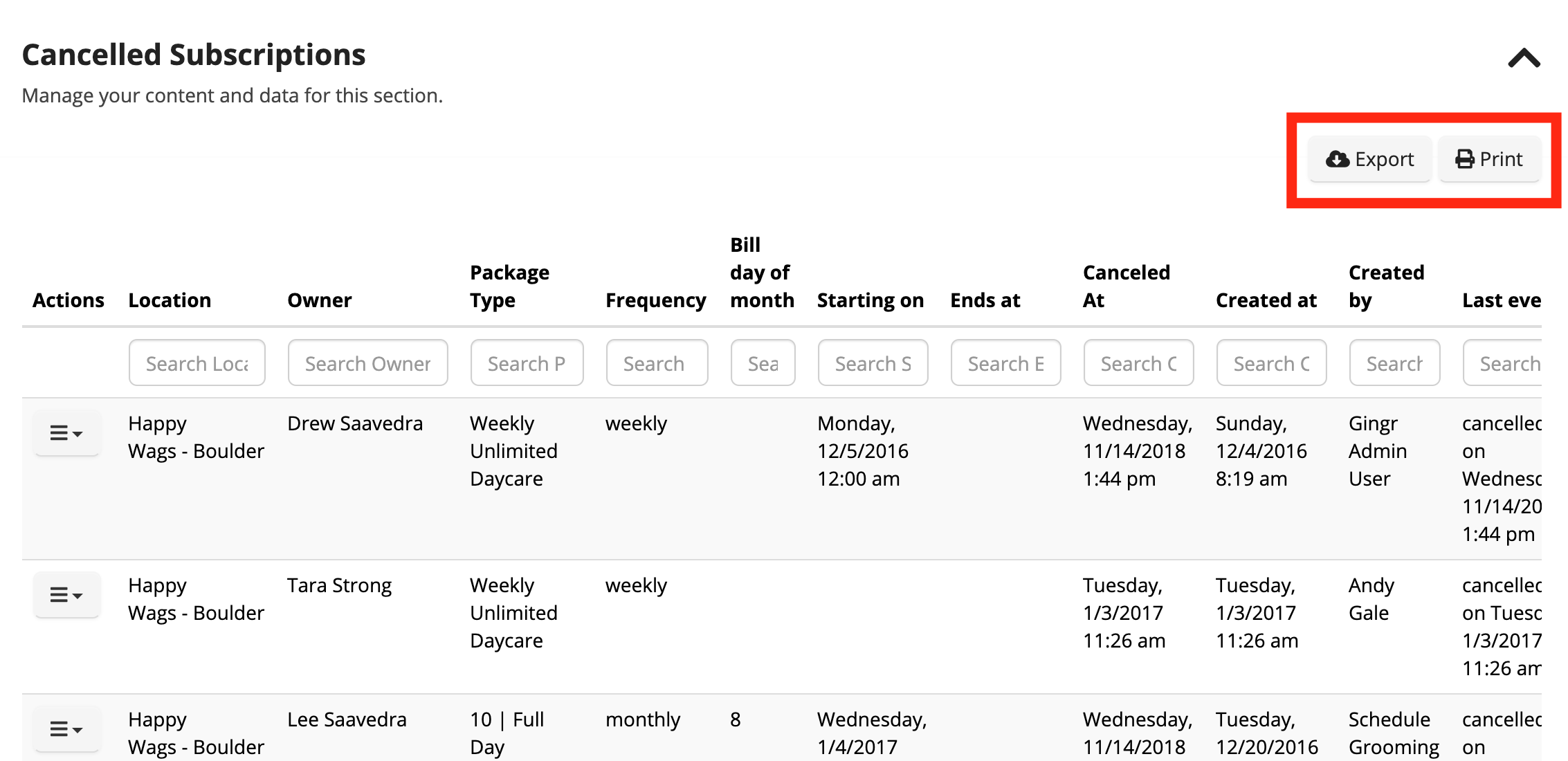Click the Export button
Screen dimensions: 1568x761
pyautogui.click(x=1369, y=158)
